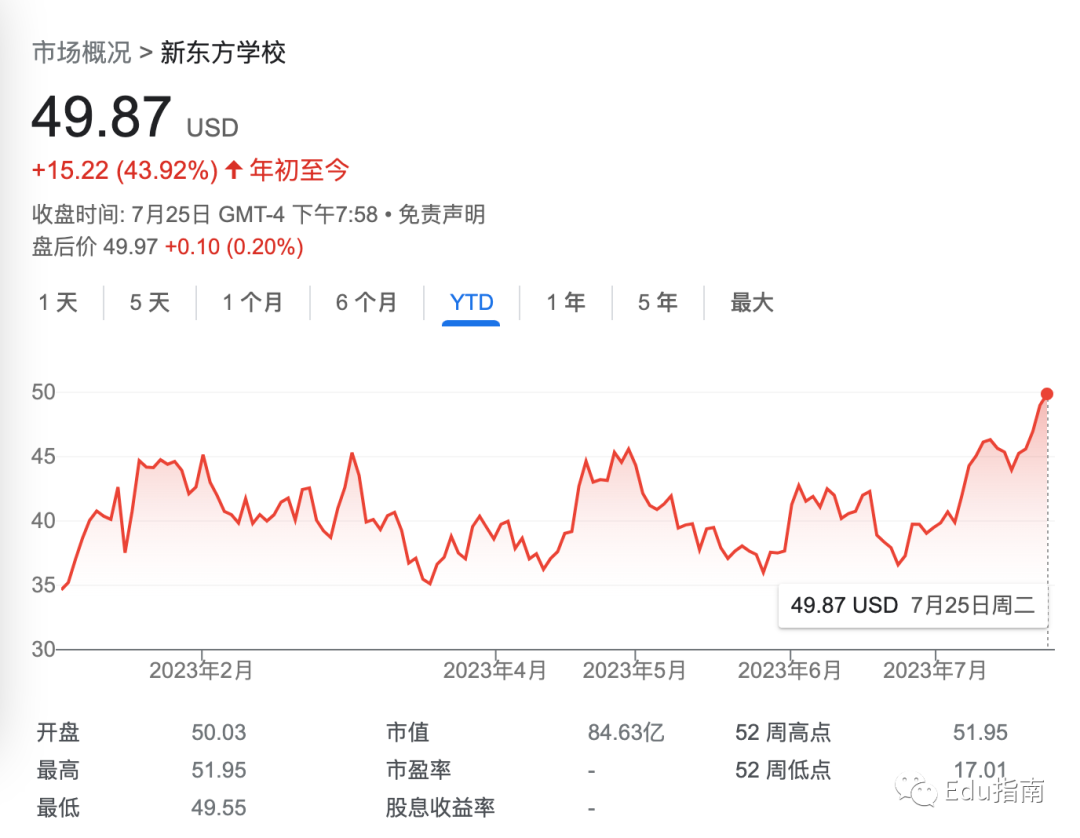
Task: Click the 2023年4月 axis label
Action: (x=495, y=670)
